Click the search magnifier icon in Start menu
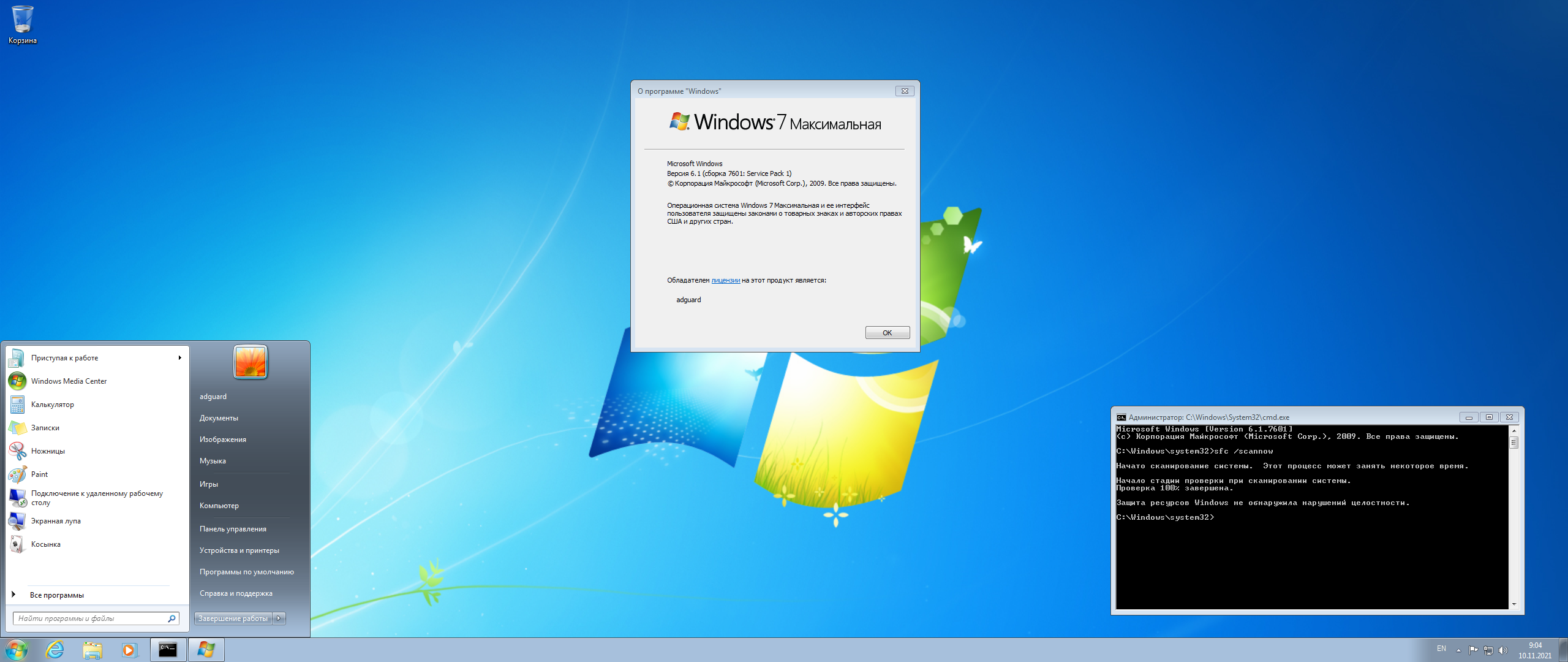The height and width of the screenshot is (662, 1568). (172, 618)
